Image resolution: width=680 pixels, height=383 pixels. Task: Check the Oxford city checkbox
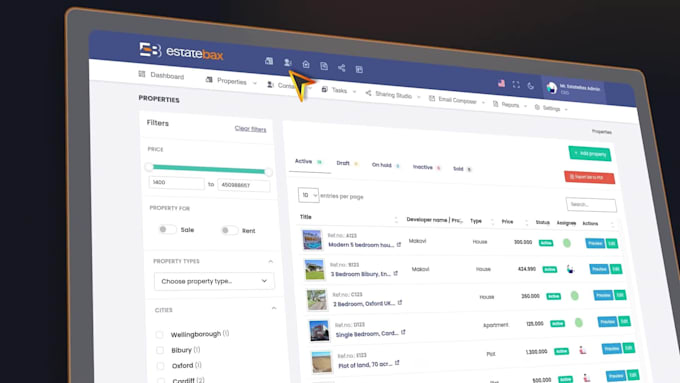point(160,366)
